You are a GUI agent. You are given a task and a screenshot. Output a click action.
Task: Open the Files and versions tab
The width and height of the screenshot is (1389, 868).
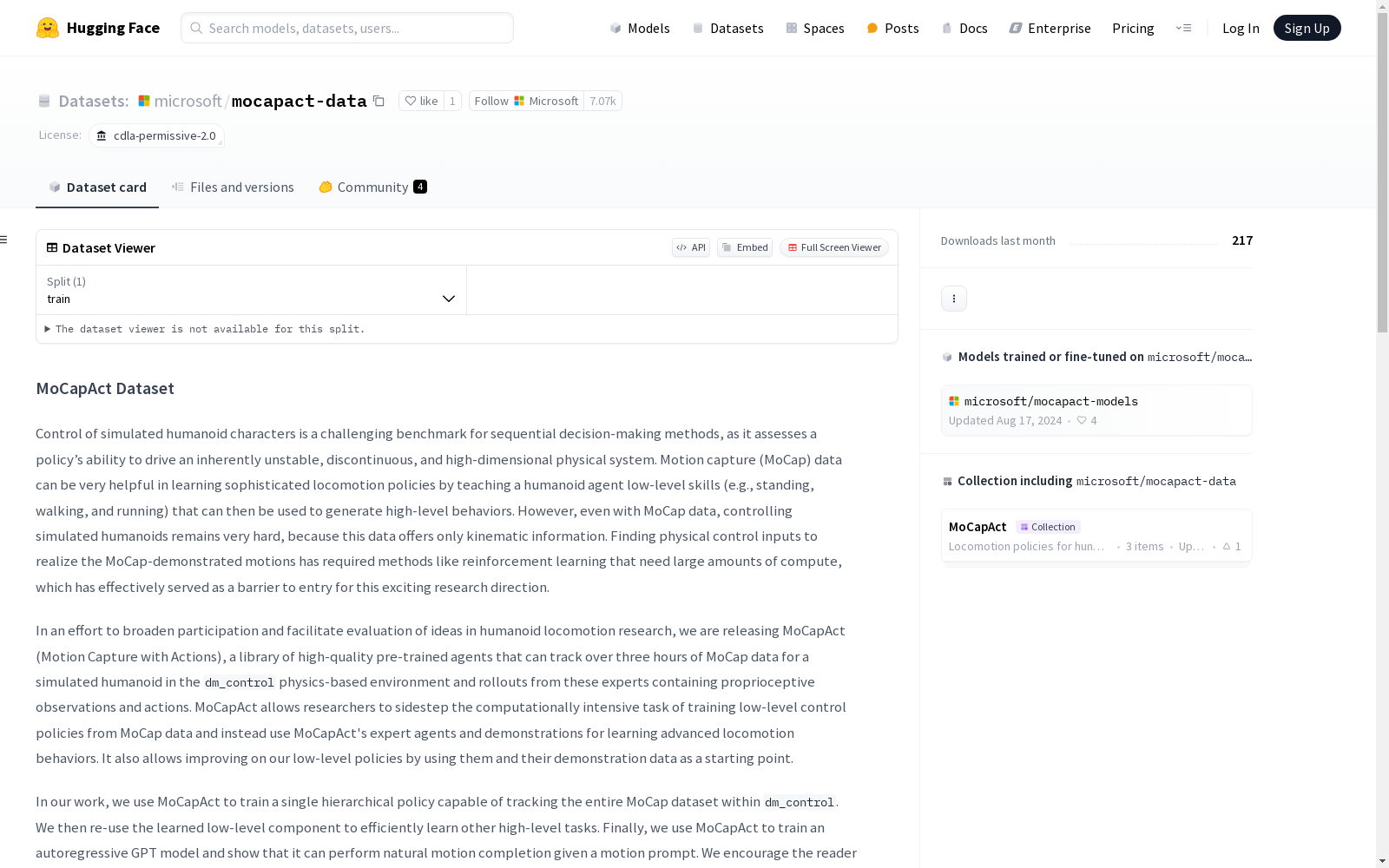pyautogui.click(x=233, y=187)
